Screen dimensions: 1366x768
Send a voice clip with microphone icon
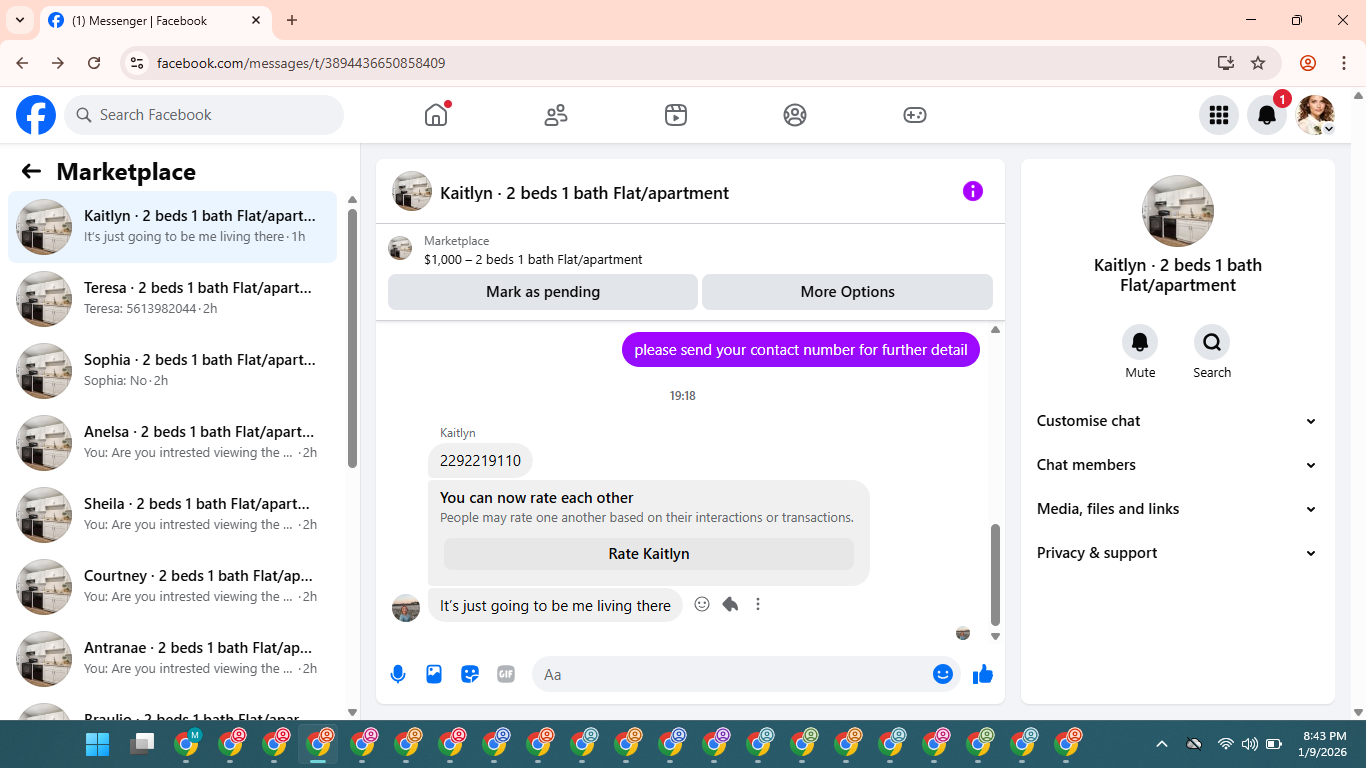point(398,674)
